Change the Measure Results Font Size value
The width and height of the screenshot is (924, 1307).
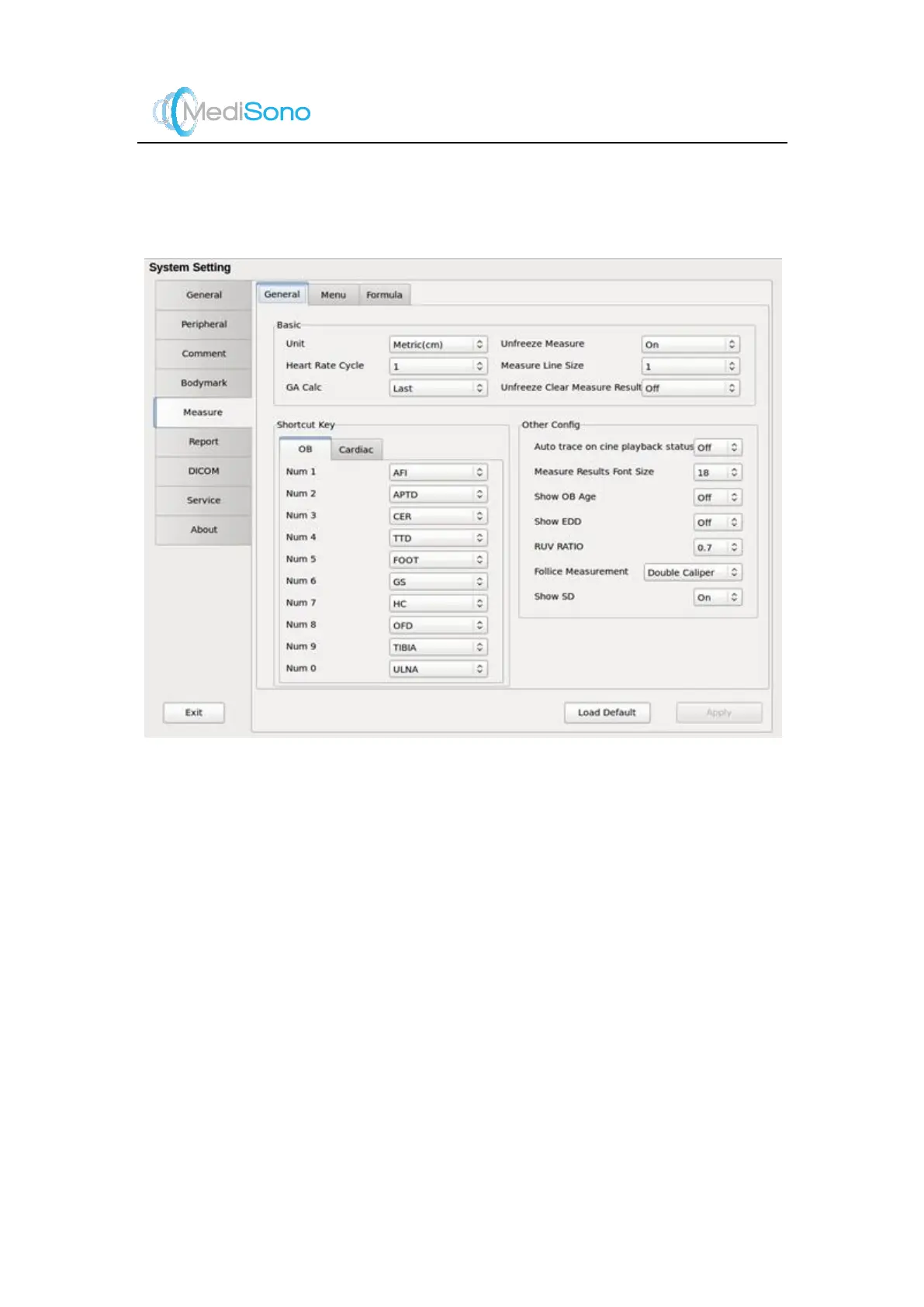tap(718, 472)
